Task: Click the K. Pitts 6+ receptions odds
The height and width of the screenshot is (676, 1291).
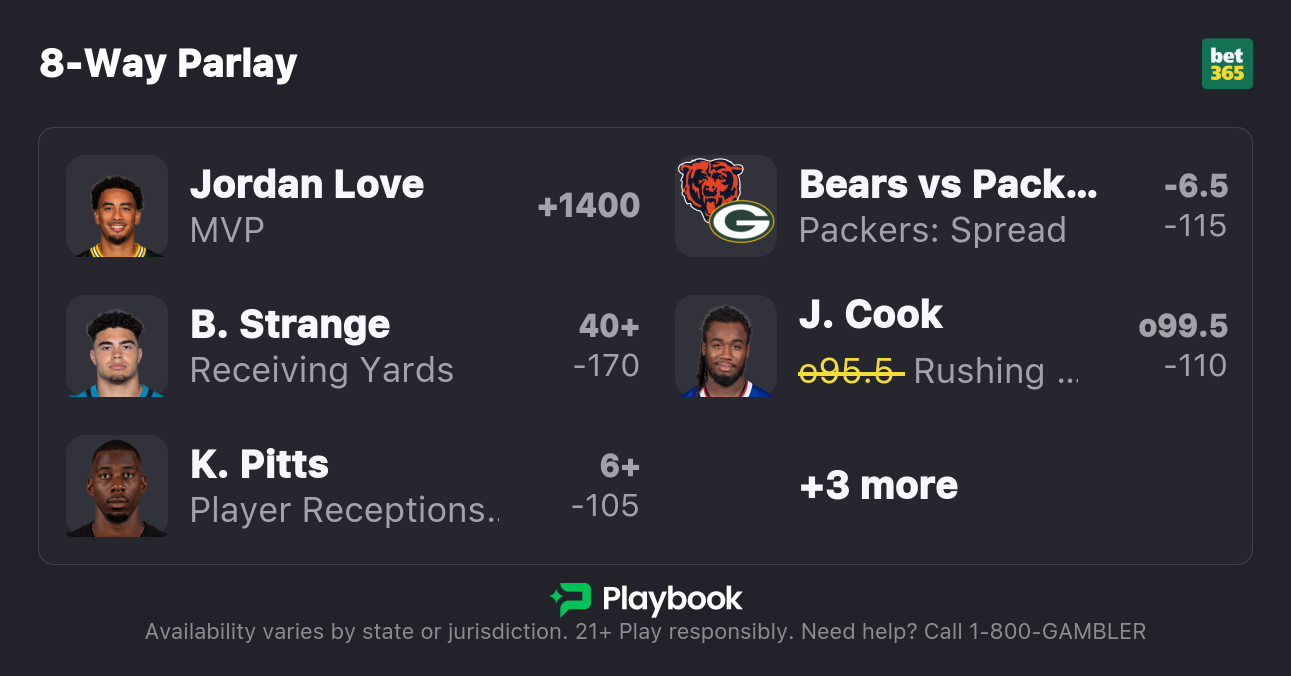Action: tap(606, 486)
